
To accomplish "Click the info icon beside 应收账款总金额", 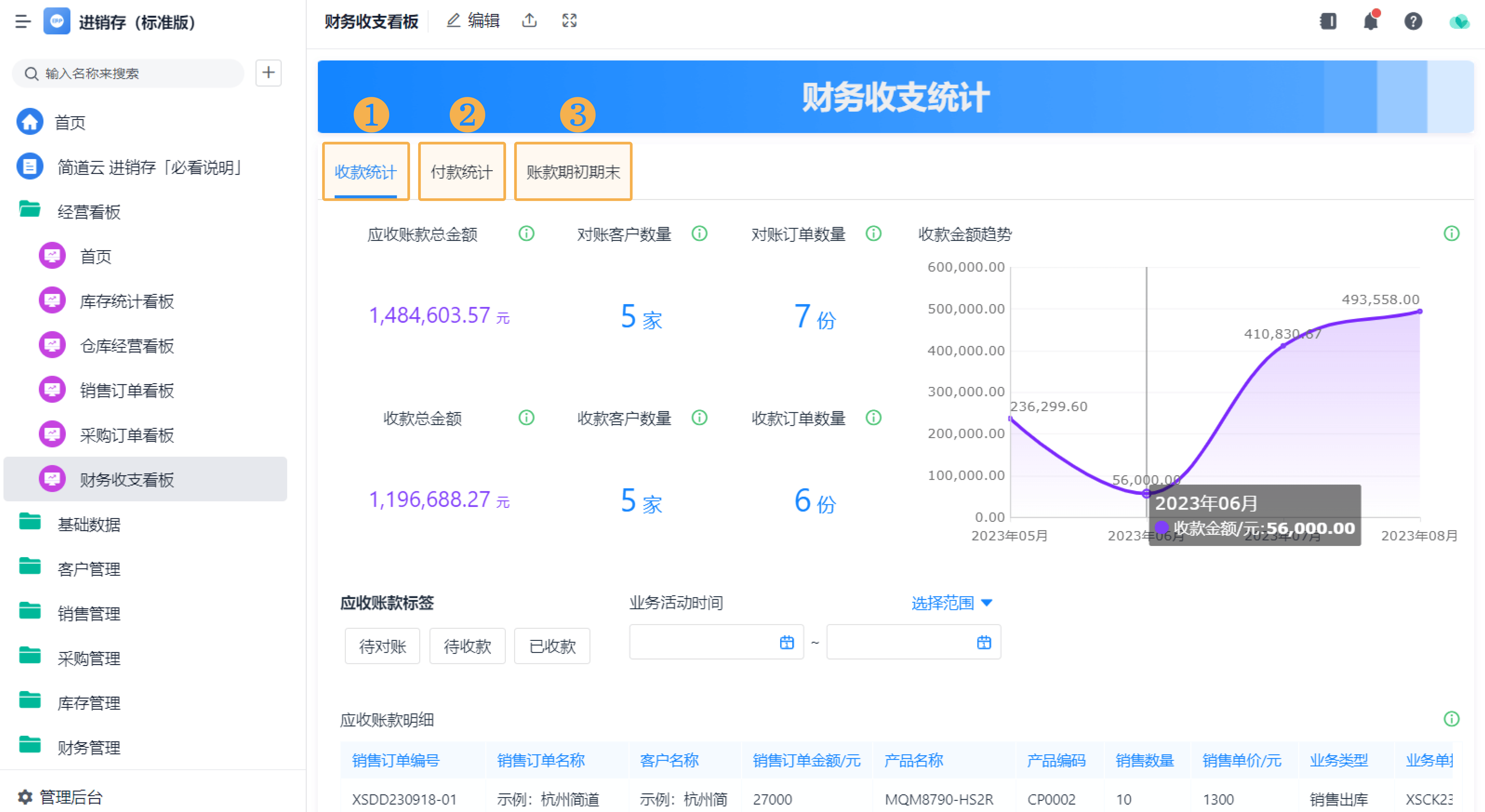I will tap(526, 234).
